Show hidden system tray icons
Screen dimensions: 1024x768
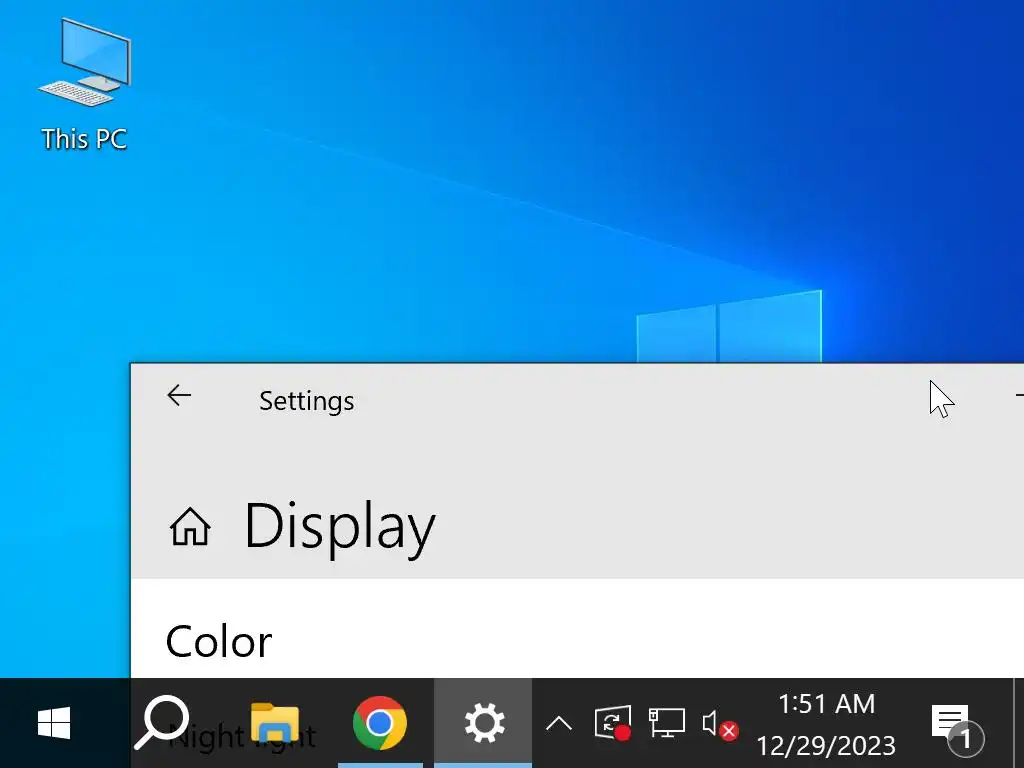(559, 724)
